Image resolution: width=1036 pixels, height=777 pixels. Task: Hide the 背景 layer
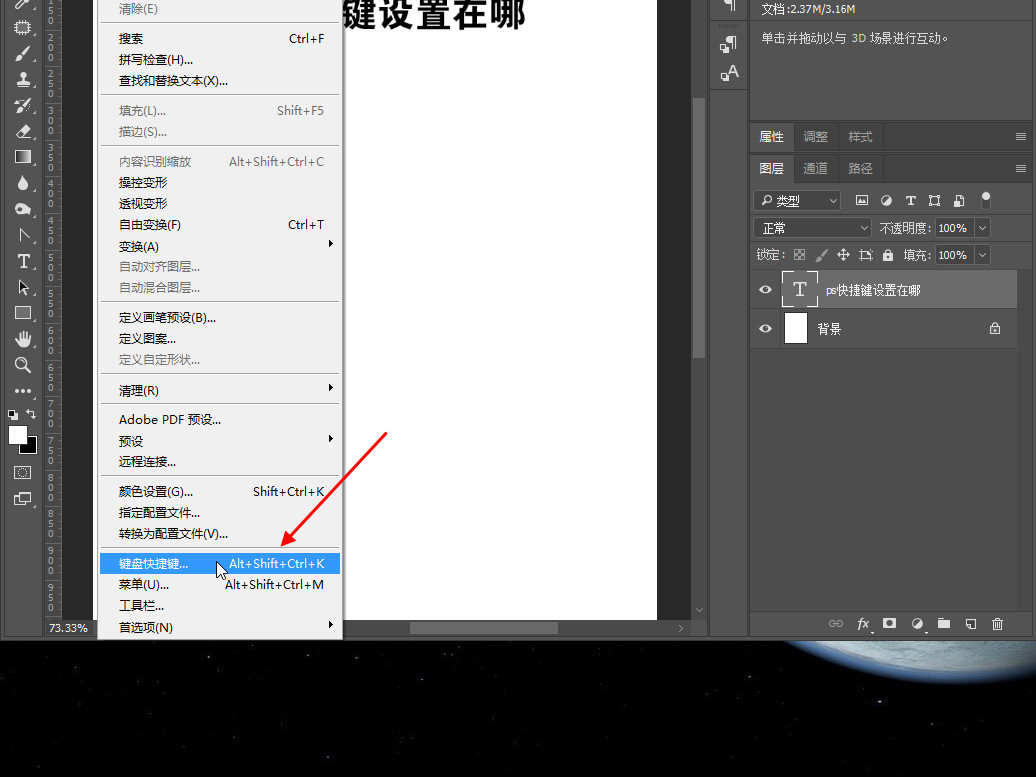click(x=765, y=328)
